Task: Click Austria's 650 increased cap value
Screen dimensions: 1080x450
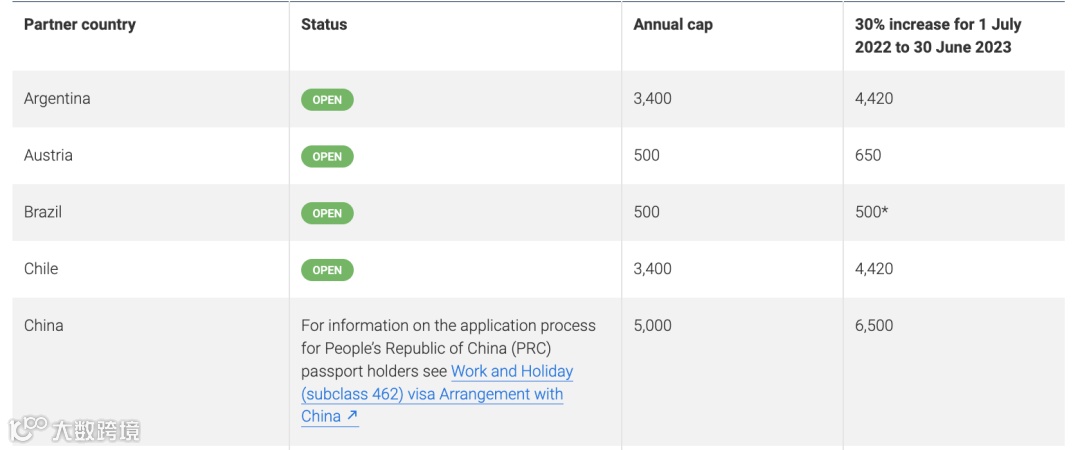Action: pyautogui.click(x=868, y=156)
